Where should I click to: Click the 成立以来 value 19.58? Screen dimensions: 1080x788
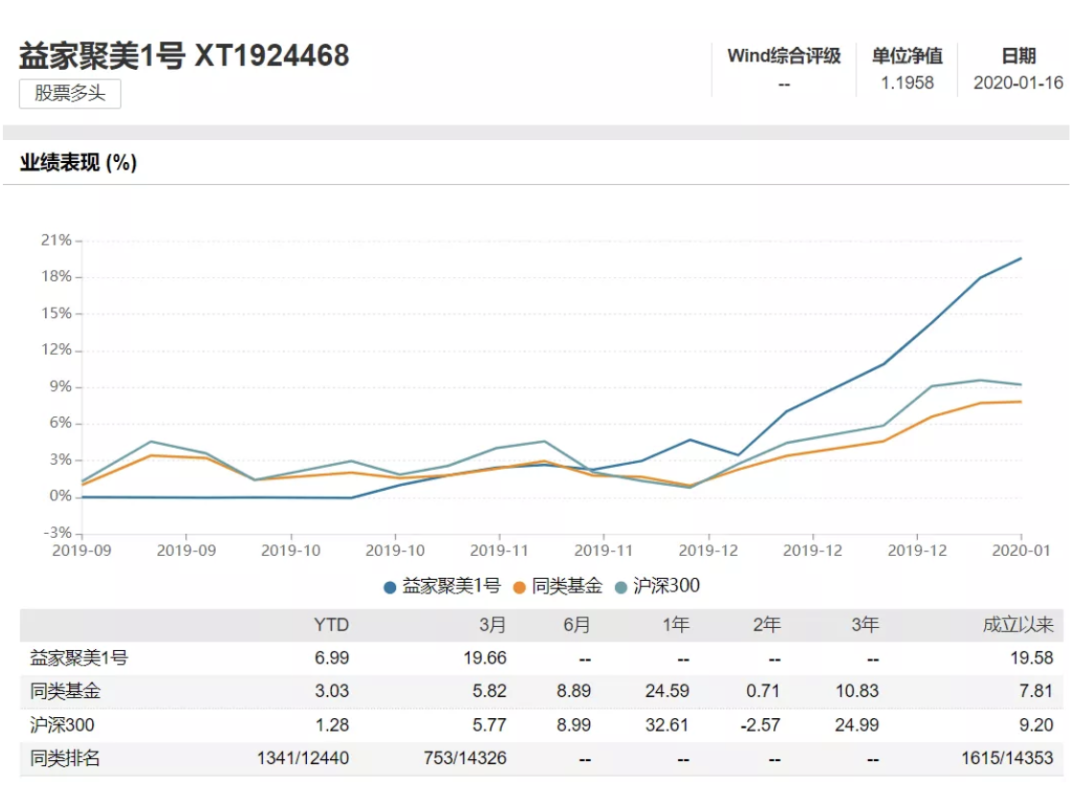point(1032,658)
